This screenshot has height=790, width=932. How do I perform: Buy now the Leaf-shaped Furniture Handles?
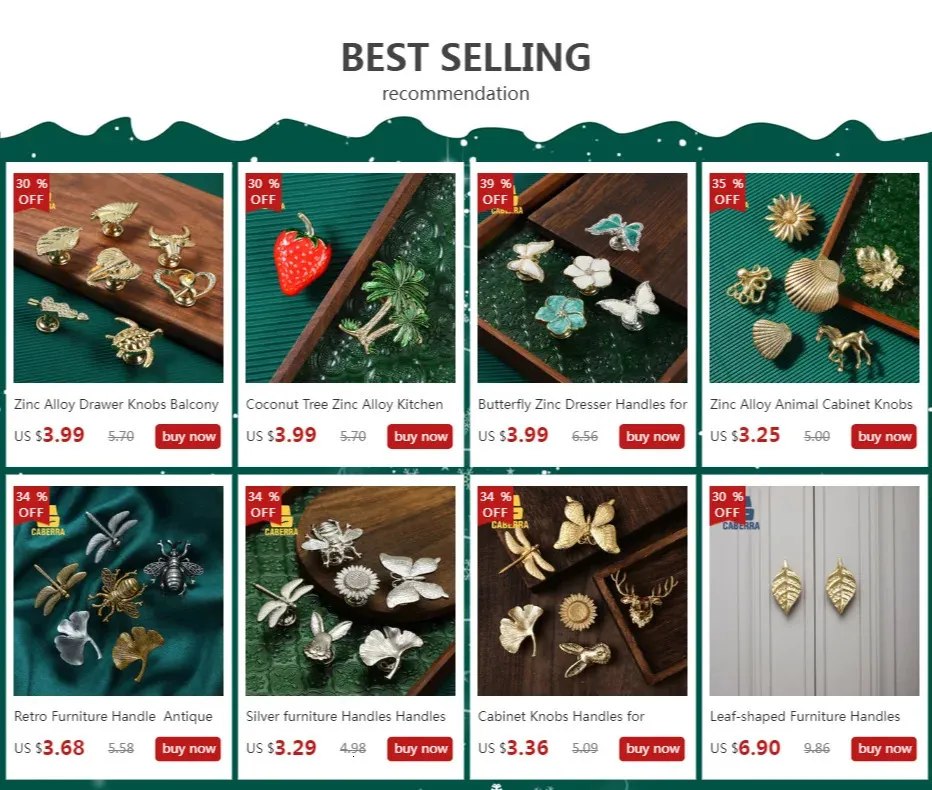coord(883,749)
